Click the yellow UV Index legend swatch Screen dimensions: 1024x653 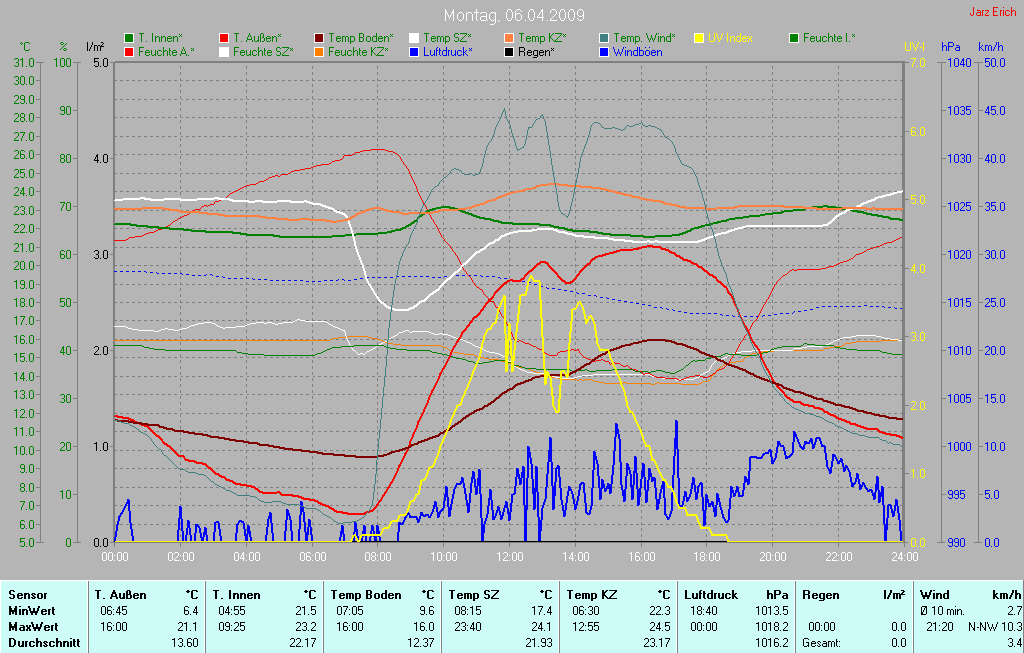point(699,38)
